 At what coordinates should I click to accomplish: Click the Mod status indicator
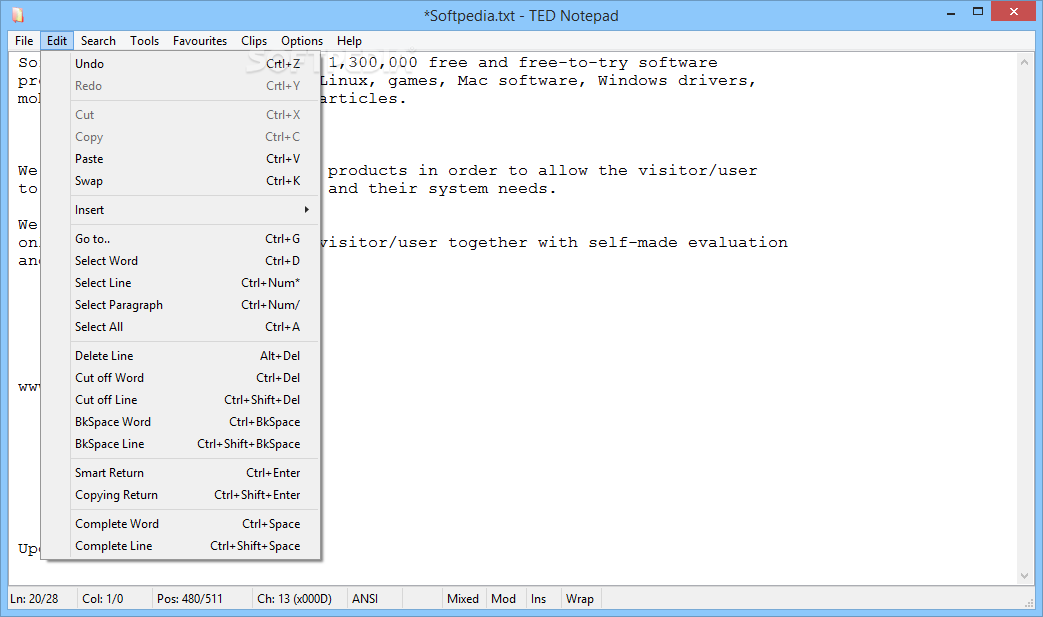tap(504, 598)
